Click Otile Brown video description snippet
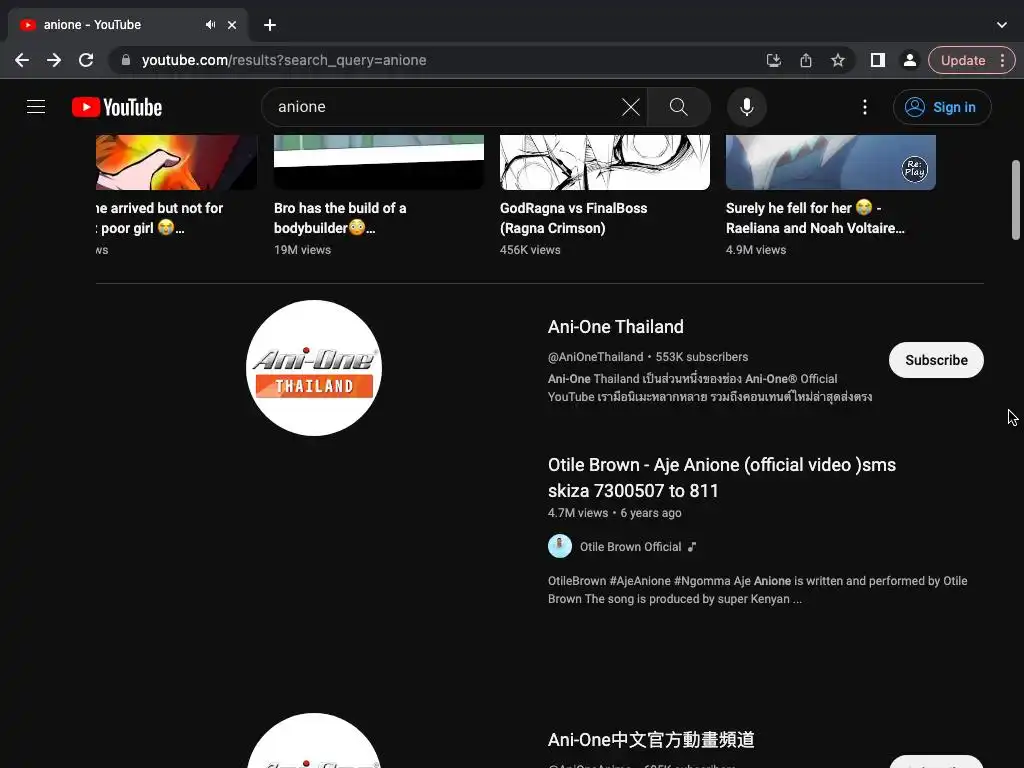This screenshot has height=768, width=1024. point(758,590)
